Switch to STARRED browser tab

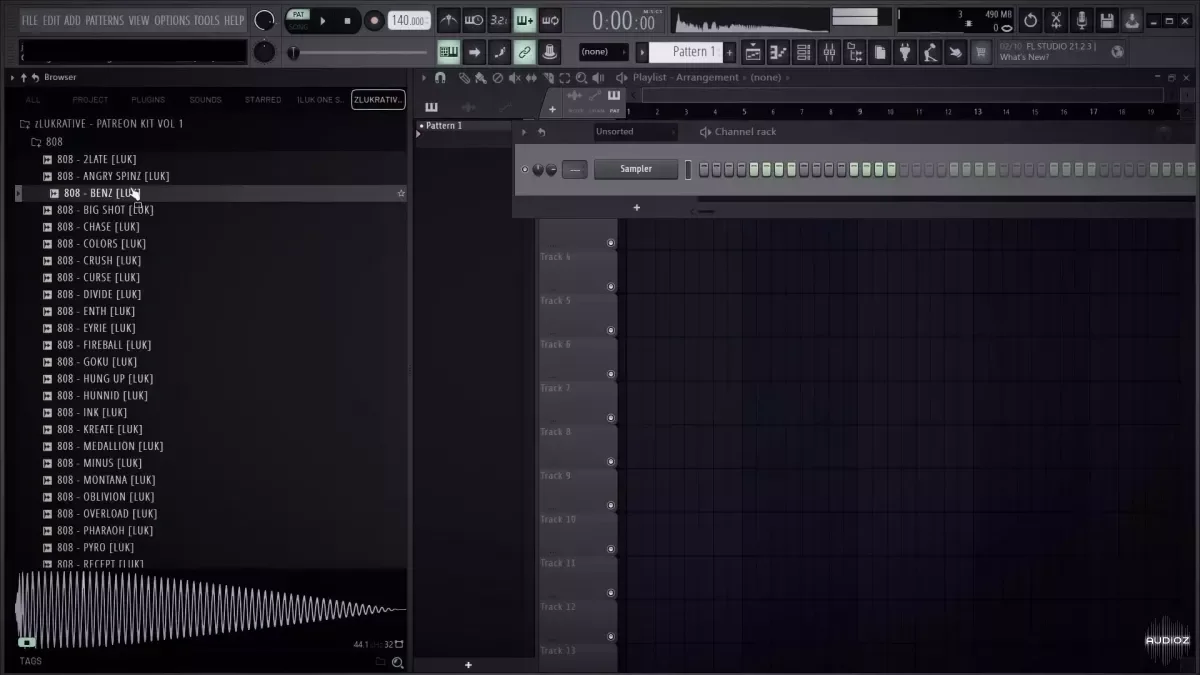pyautogui.click(x=263, y=100)
